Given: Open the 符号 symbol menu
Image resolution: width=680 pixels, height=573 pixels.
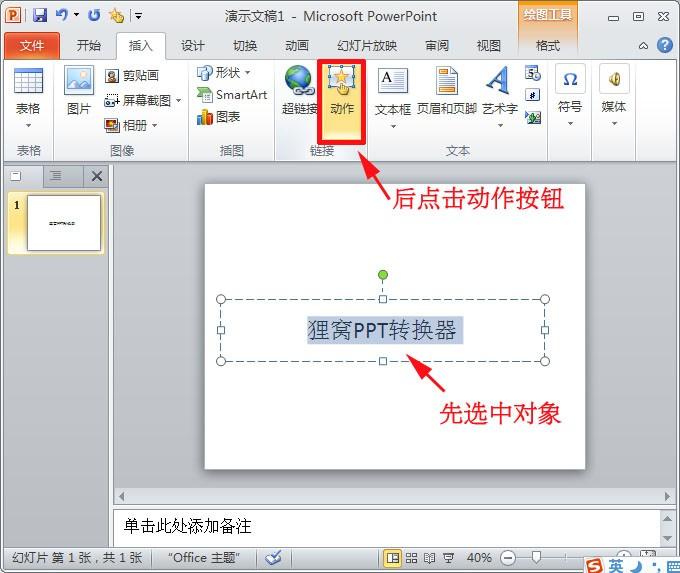Looking at the screenshot, I should (x=570, y=95).
